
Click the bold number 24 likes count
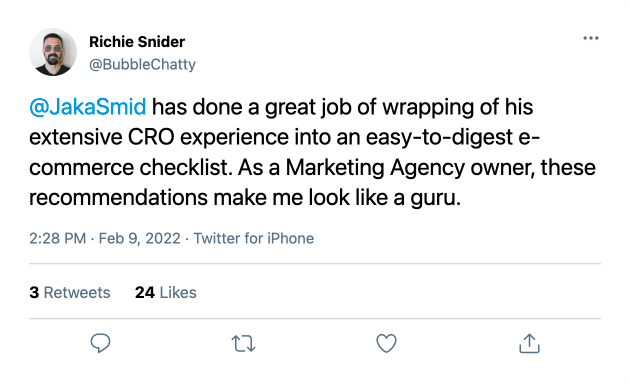coord(145,292)
